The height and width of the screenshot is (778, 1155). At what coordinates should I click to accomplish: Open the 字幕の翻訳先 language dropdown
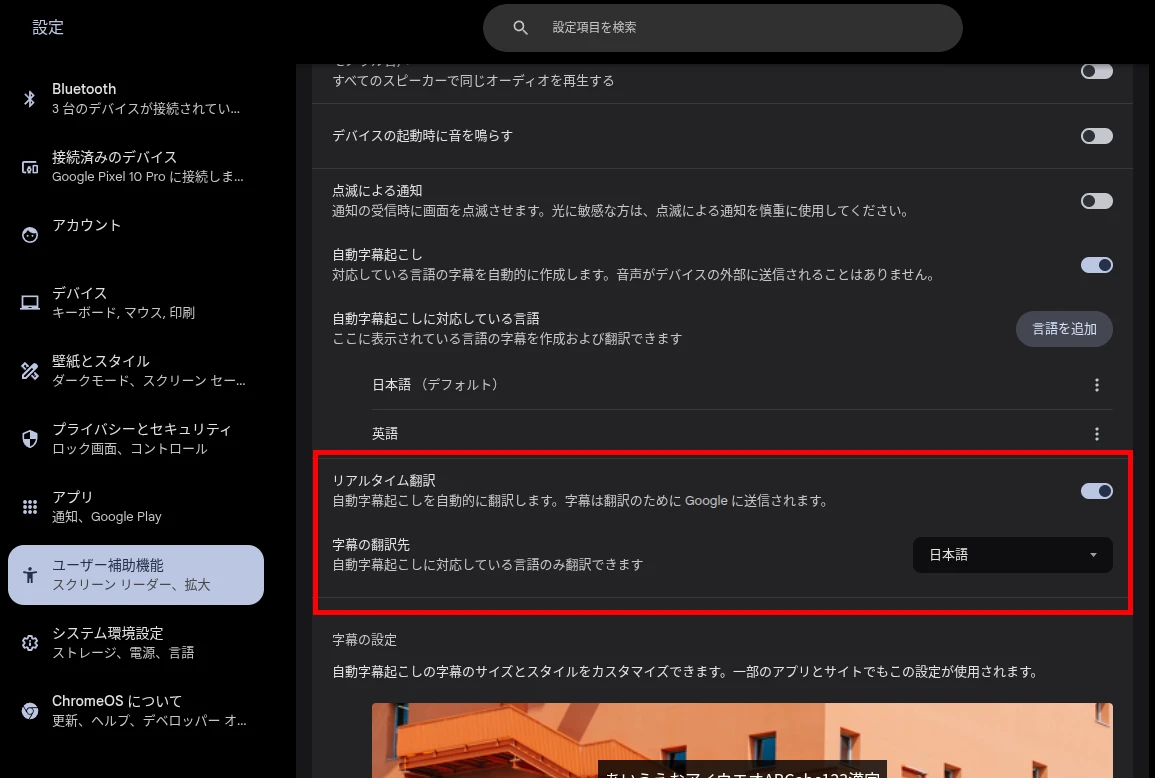(x=1012, y=554)
